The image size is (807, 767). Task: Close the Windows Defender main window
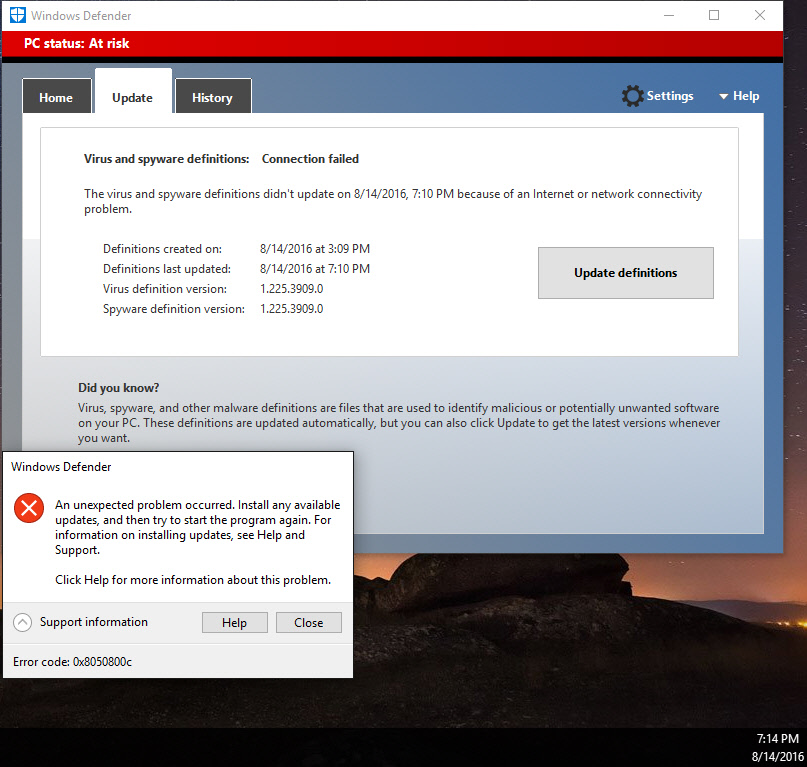click(x=760, y=15)
